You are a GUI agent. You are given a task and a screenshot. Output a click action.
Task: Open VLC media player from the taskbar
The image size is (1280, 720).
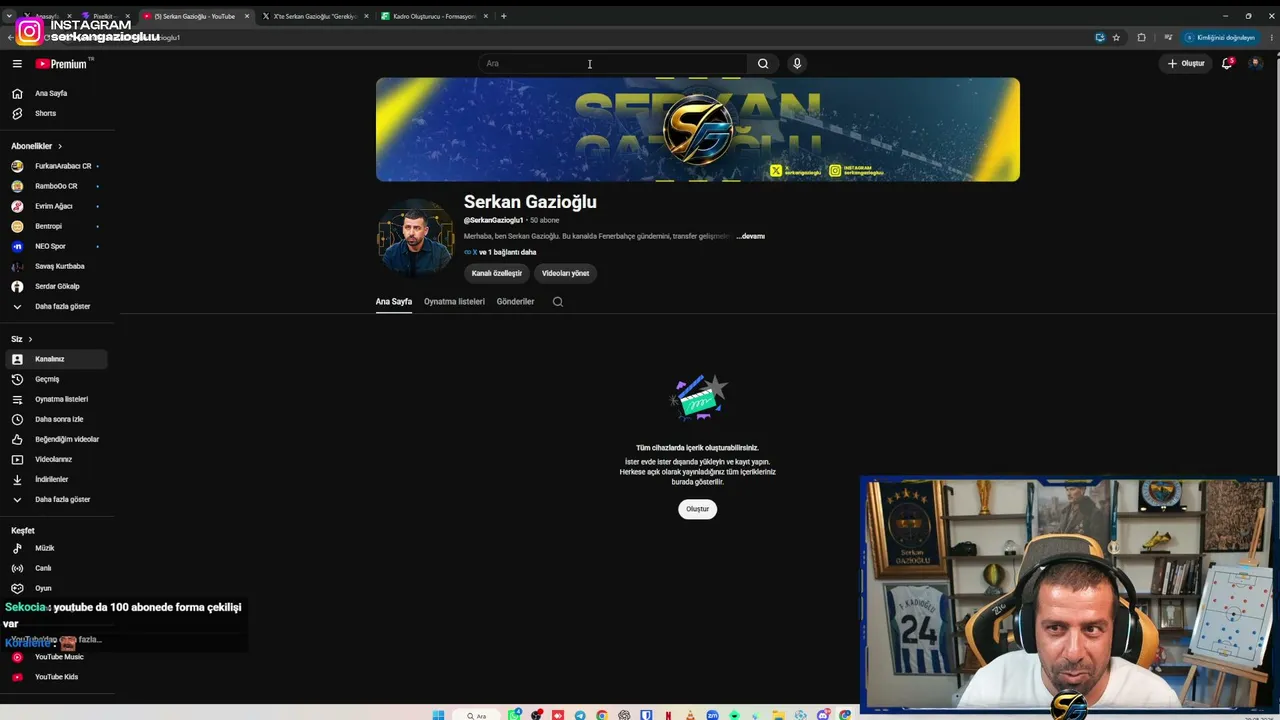tap(690, 715)
